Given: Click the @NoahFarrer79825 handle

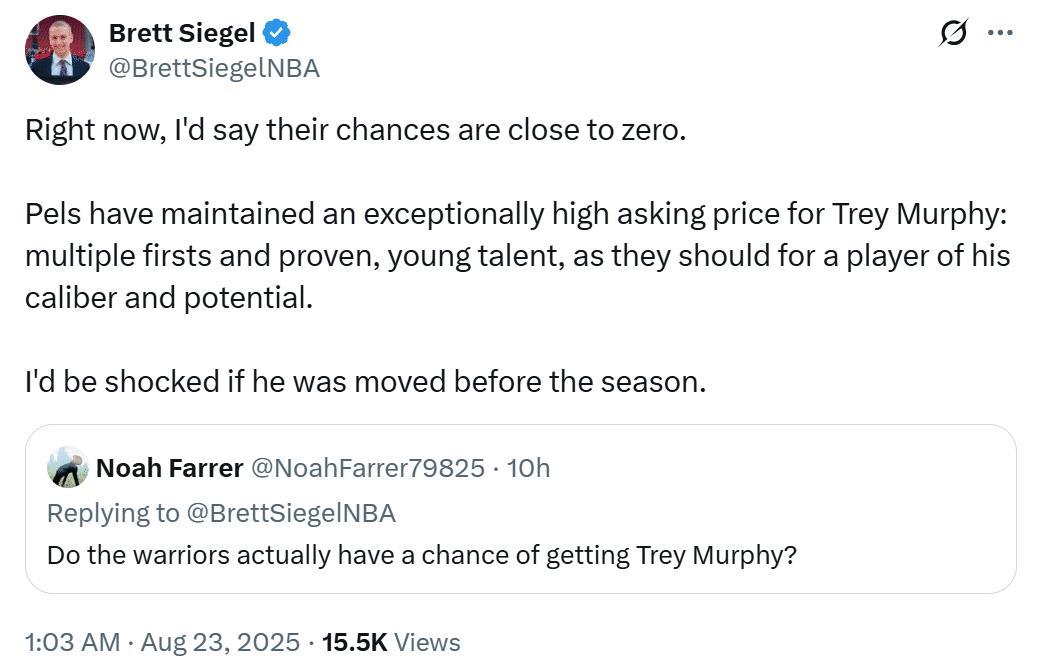Looking at the screenshot, I should pos(368,467).
